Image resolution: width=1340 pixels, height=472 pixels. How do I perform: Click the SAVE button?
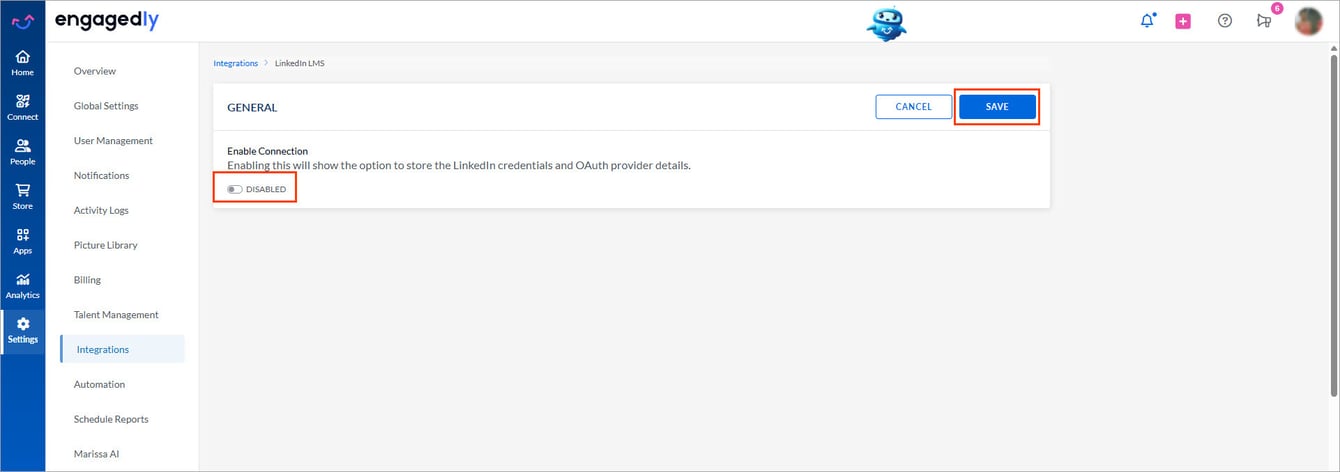coord(997,107)
